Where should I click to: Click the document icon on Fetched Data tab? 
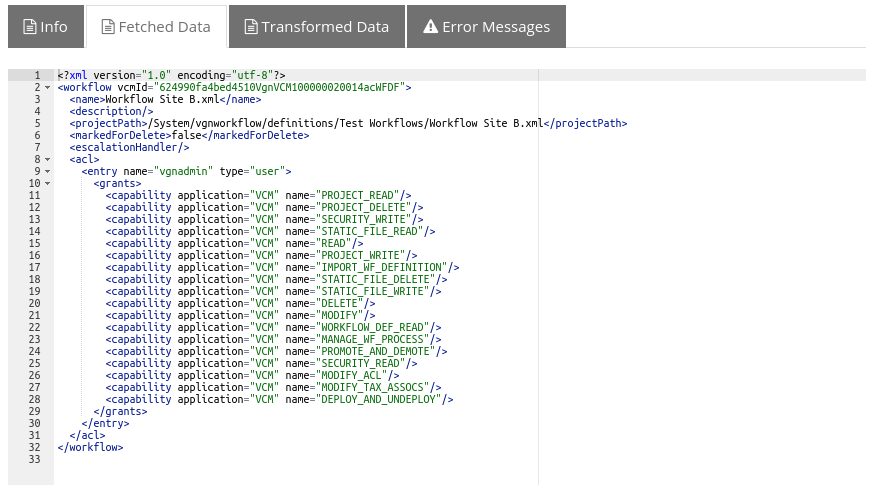[108, 27]
